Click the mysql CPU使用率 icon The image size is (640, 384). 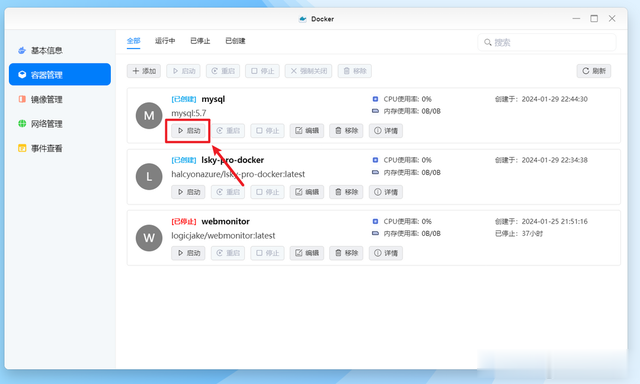pos(375,99)
